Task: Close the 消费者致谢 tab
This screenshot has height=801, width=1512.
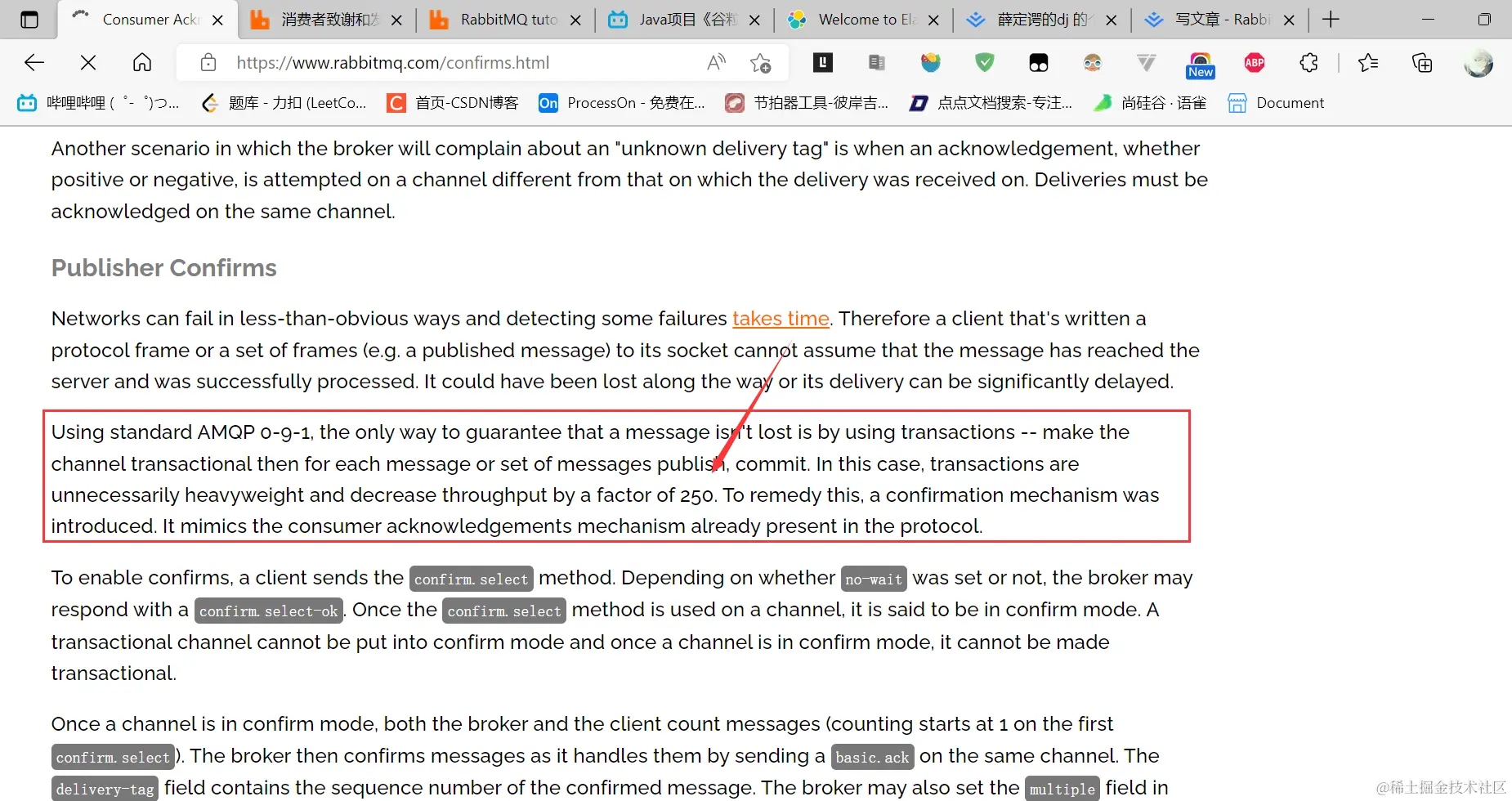Action: click(x=396, y=20)
